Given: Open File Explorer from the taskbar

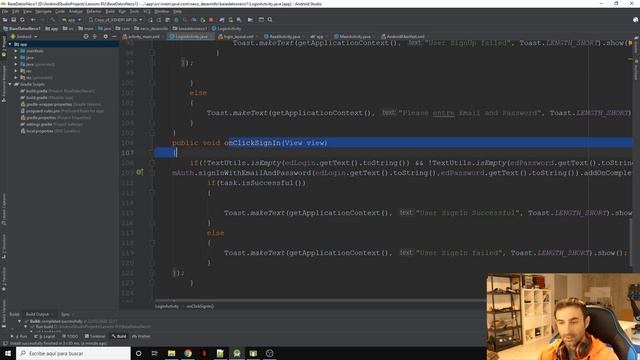Looking at the screenshot, I should pyautogui.click(x=171, y=353).
